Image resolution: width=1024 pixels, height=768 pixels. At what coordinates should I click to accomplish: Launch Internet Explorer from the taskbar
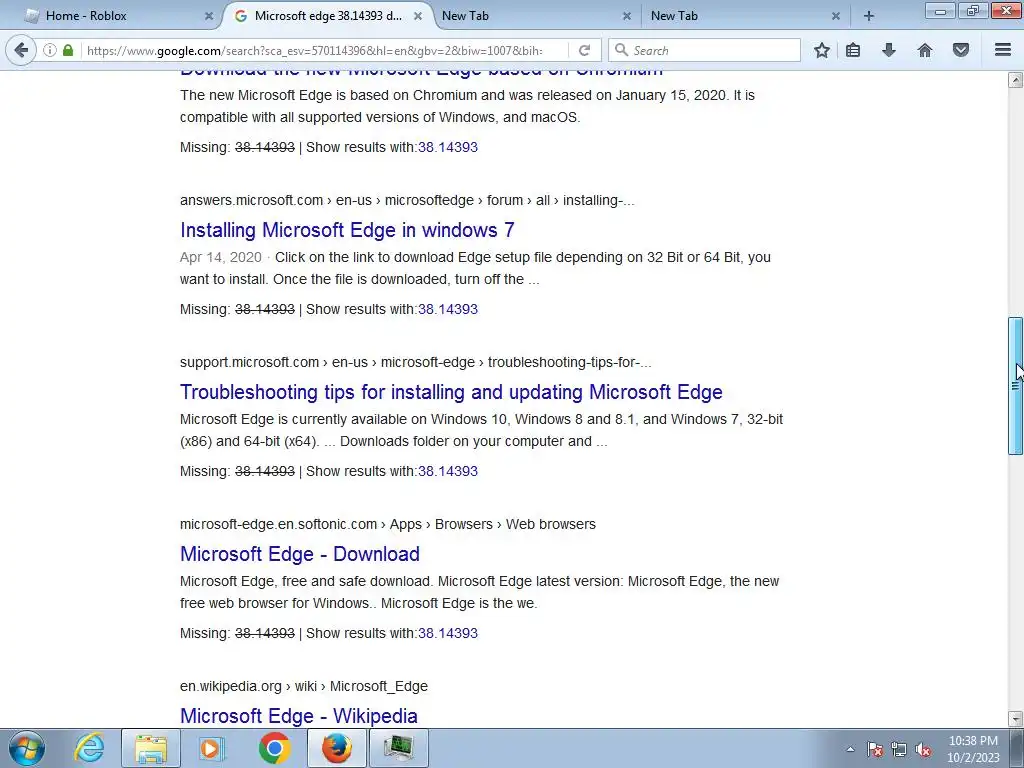89,748
